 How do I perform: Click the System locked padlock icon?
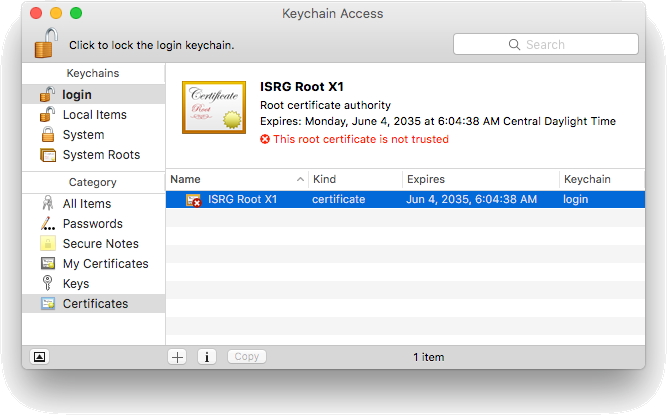point(48,134)
